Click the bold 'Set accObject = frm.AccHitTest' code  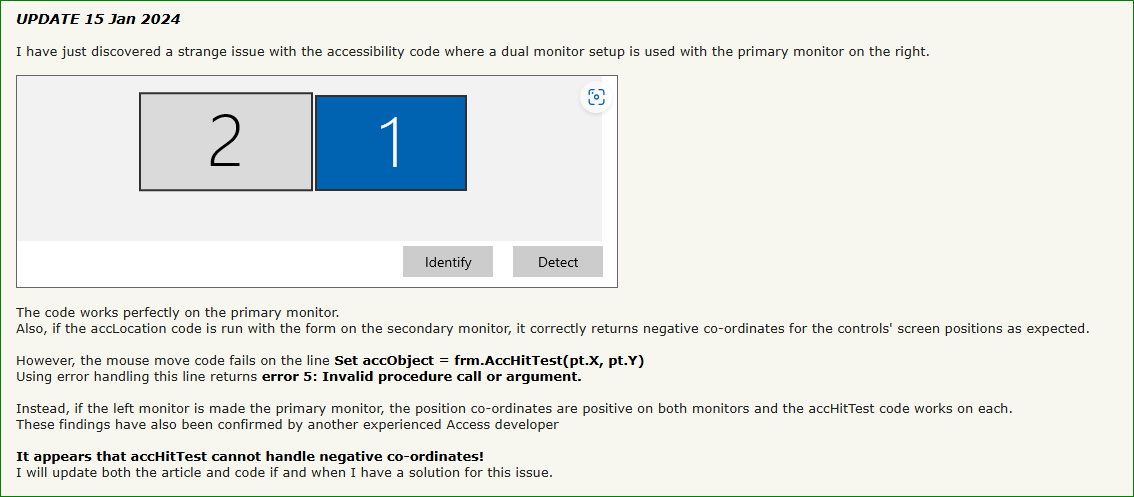489,361
